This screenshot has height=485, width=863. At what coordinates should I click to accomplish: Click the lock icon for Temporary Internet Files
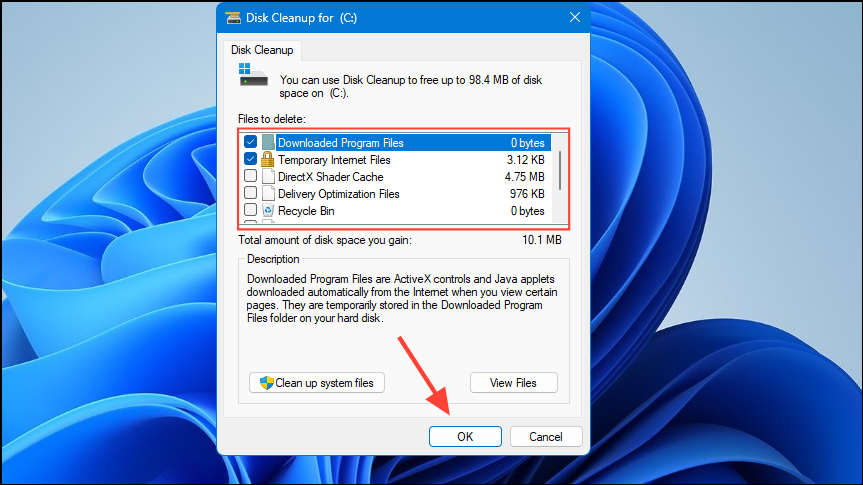(267, 160)
